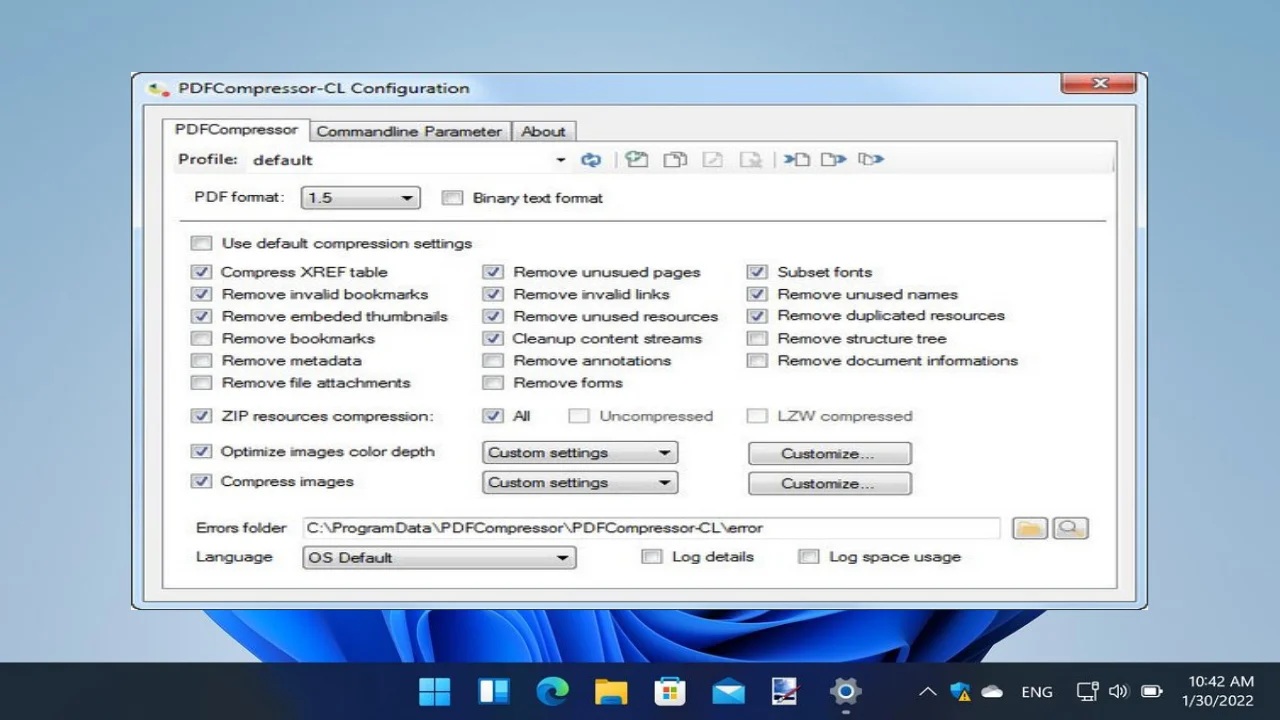Toggle Remove unusued pages checkbox
Image resolution: width=1280 pixels, height=720 pixels.
click(493, 272)
